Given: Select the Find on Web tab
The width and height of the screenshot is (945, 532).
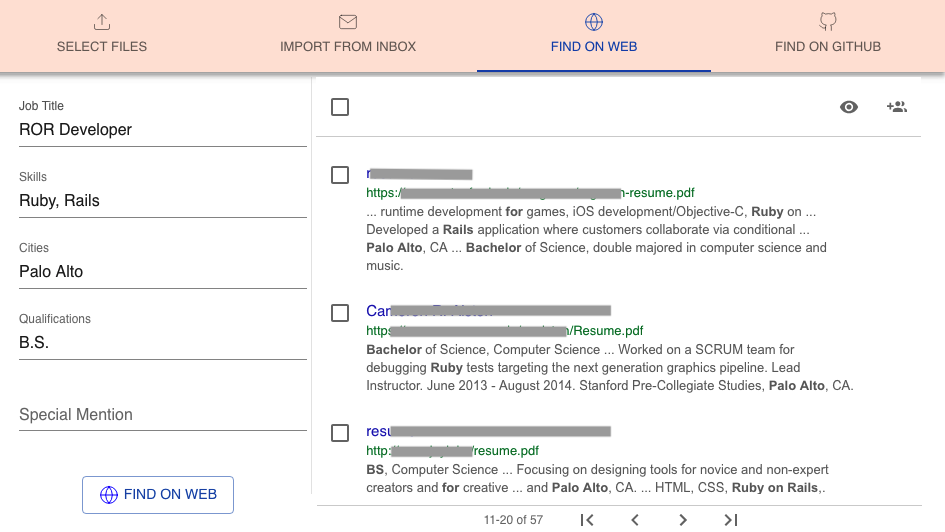Looking at the screenshot, I should pyautogui.click(x=594, y=36).
